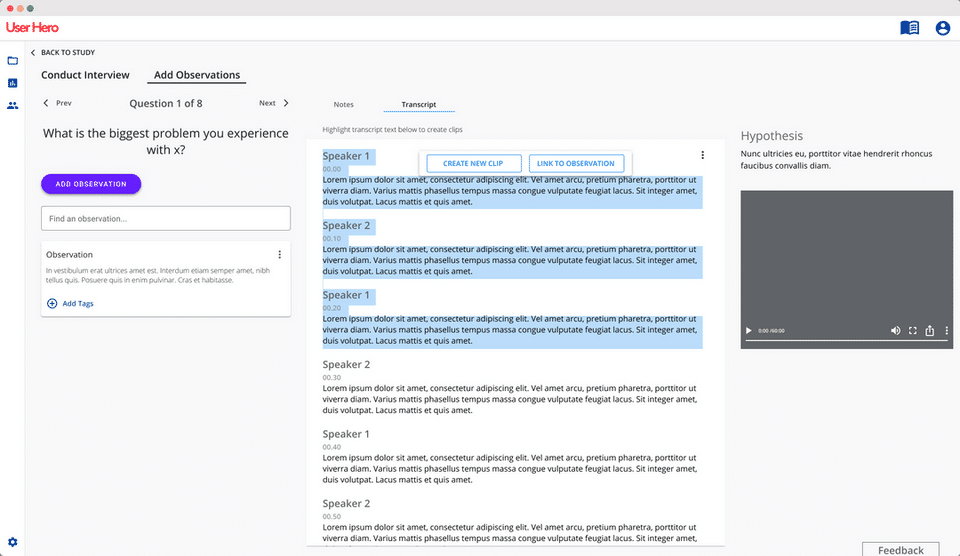Click the video share icon
This screenshot has width=960, height=556.
pos(929,331)
